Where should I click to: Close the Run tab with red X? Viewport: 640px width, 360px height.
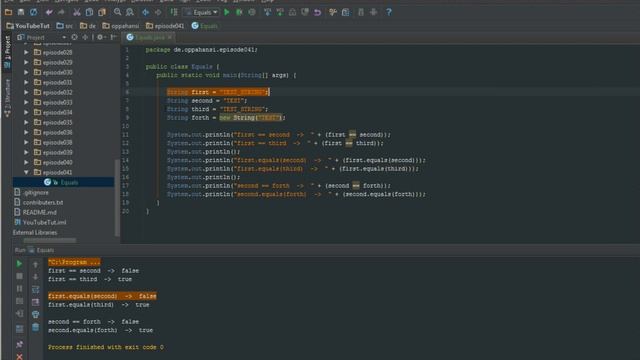click(x=19, y=356)
